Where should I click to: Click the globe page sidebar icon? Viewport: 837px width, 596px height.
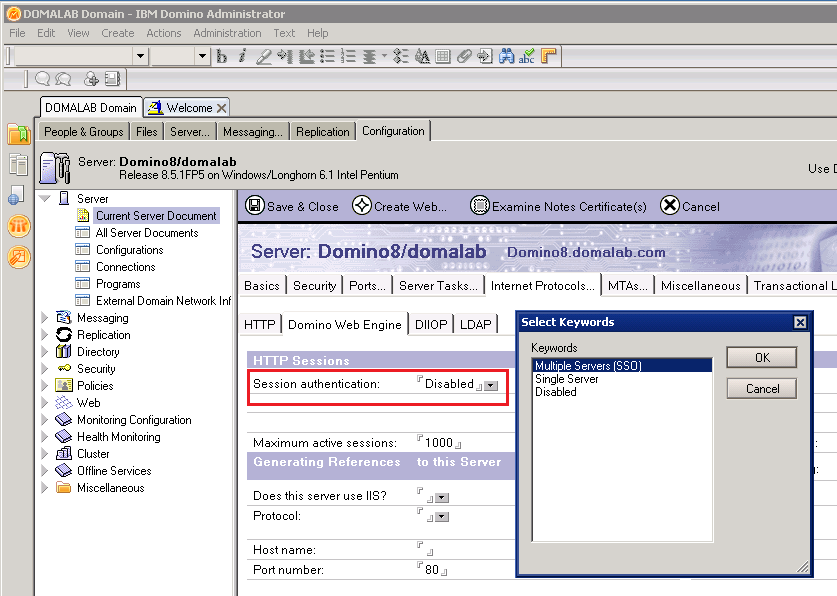pyautogui.click(x=16, y=195)
